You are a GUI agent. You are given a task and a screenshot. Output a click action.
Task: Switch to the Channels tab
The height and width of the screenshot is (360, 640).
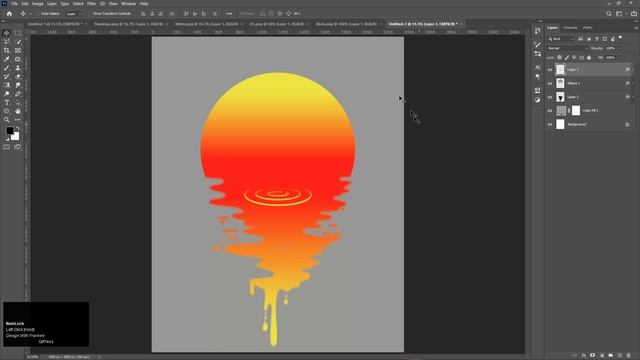pyautogui.click(x=570, y=28)
